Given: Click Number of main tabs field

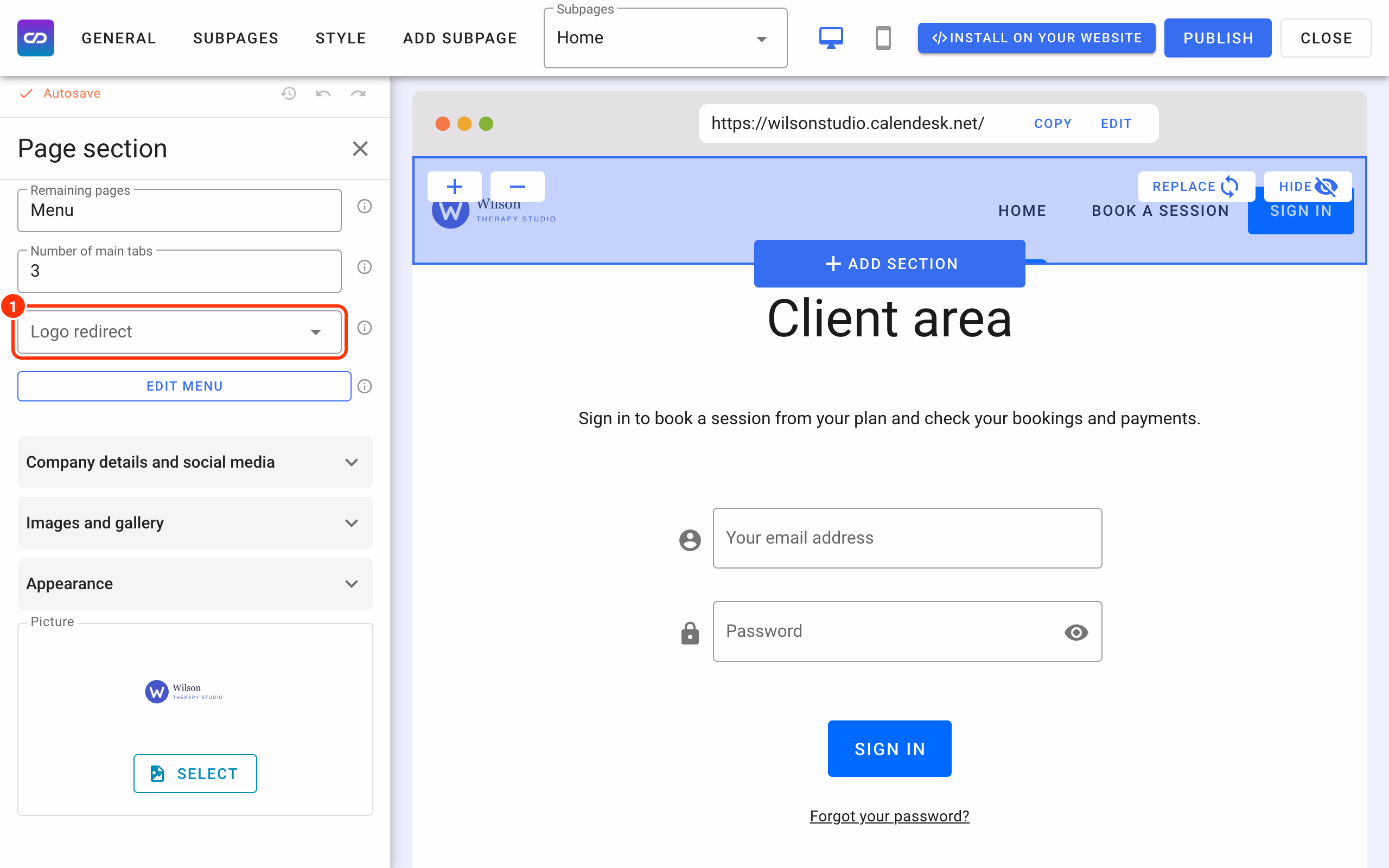Looking at the screenshot, I should click(180, 271).
